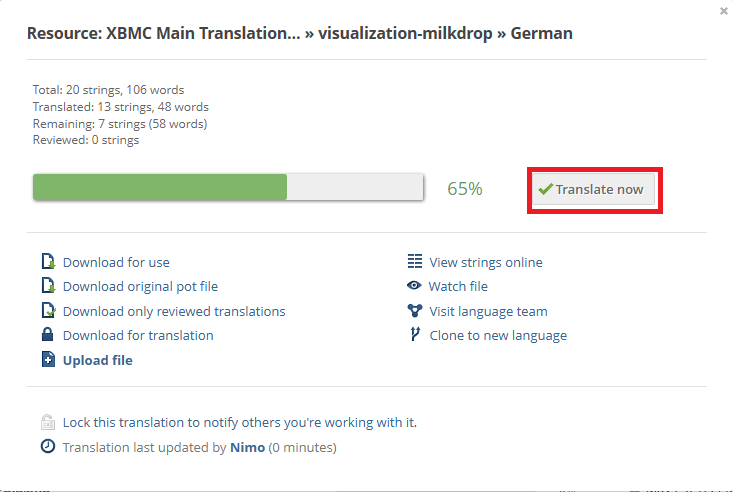Open the View strings online link
The height and width of the screenshot is (492, 733).
click(x=486, y=262)
